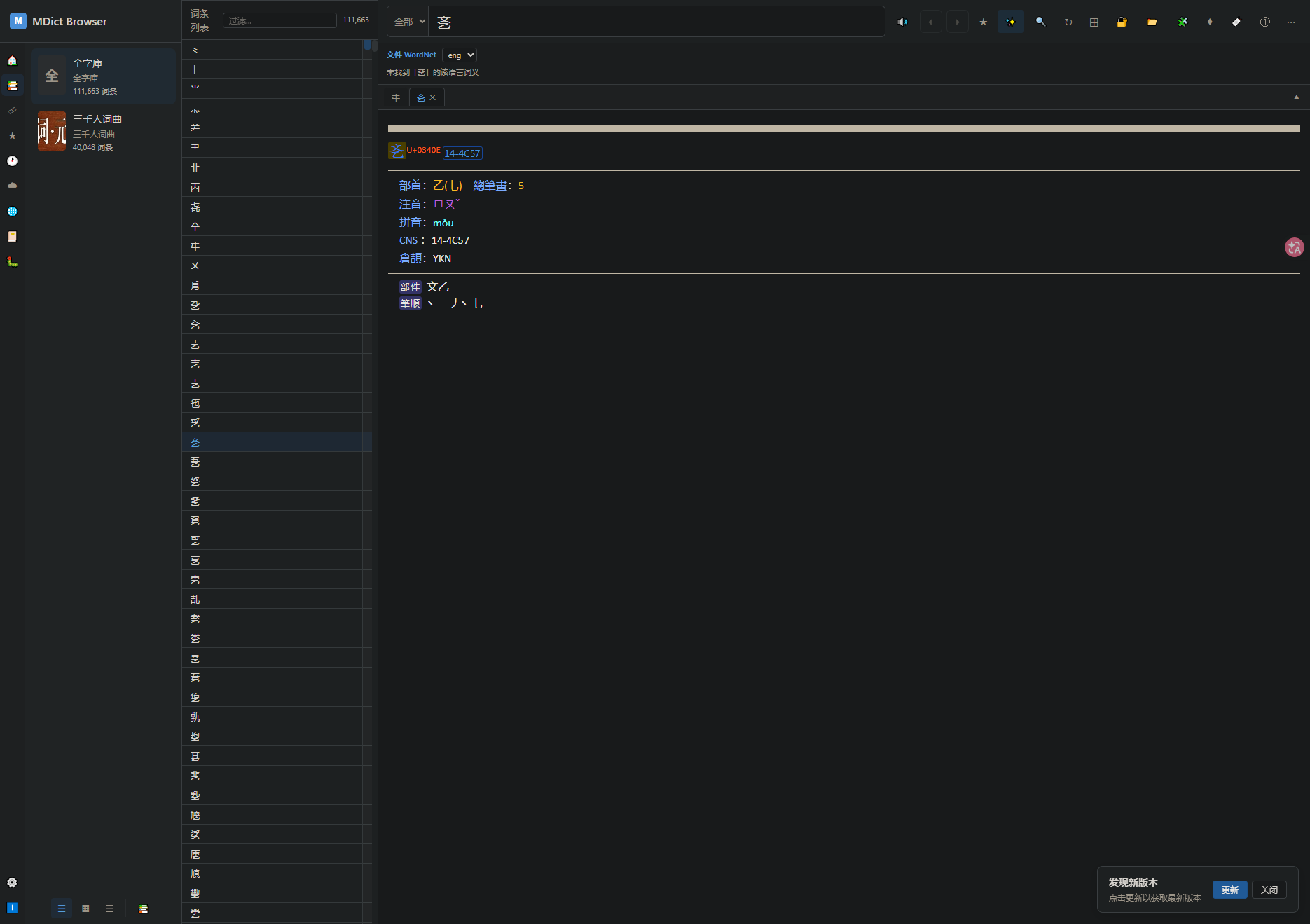Toggle the padlock icon in toolbar
The width and height of the screenshot is (1310, 924).
coord(1122,22)
